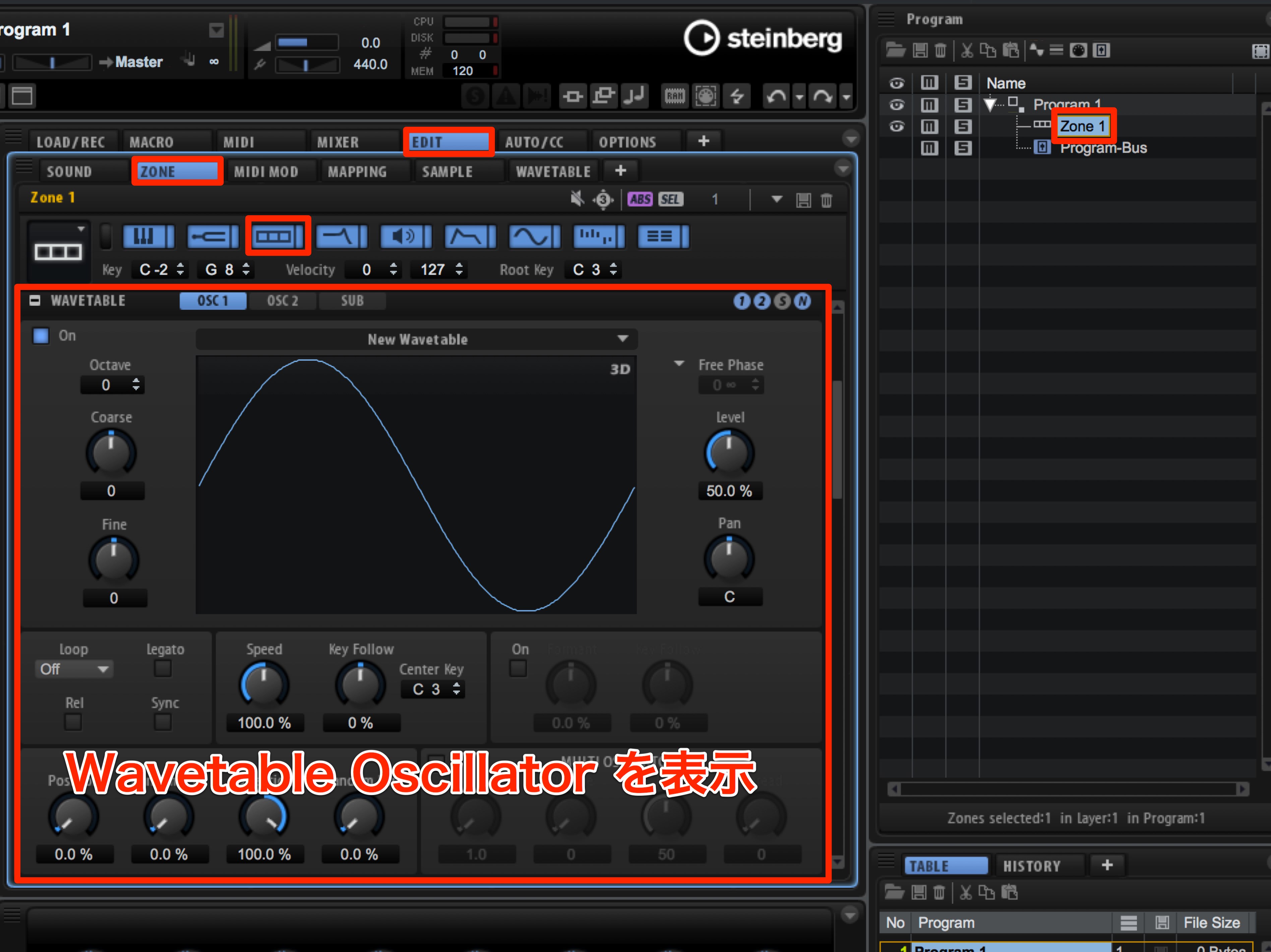Show the Pitch section icon

coord(213,236)
